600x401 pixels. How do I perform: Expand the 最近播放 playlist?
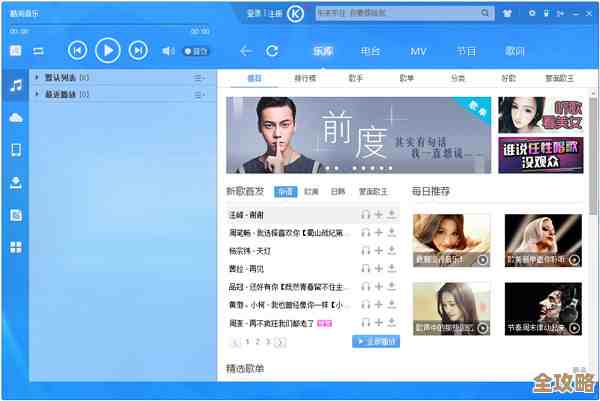pos(37,94)
